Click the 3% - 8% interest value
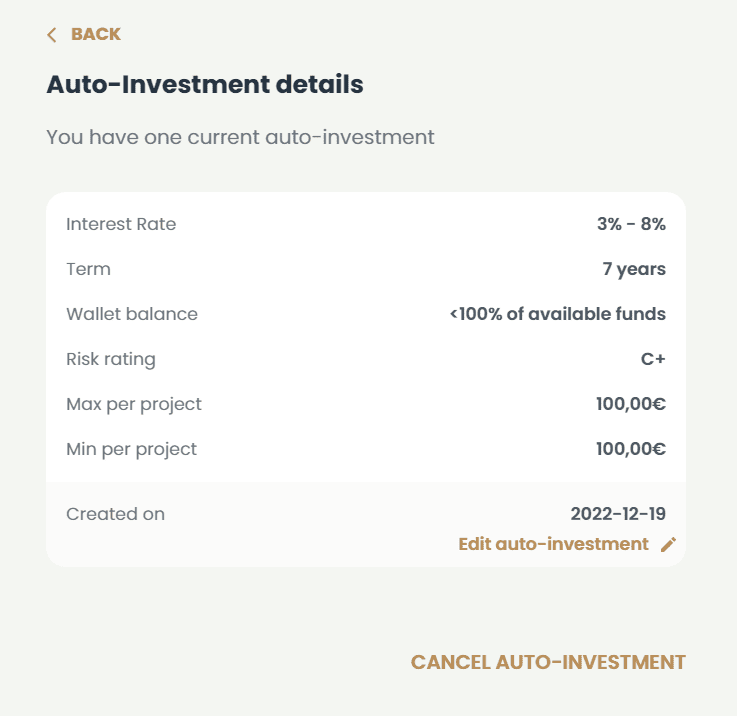 tap(631, 224)
